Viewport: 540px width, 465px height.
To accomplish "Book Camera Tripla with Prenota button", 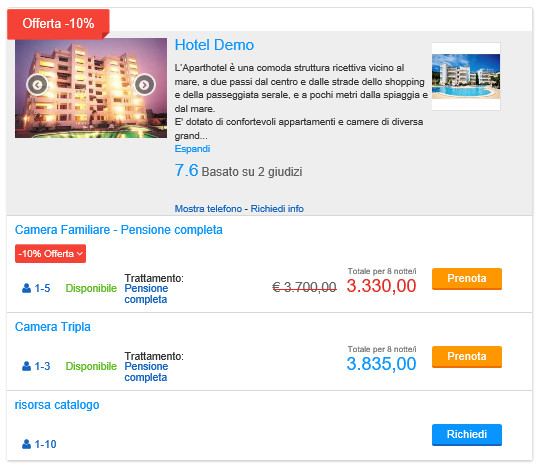I will point(467,356).
